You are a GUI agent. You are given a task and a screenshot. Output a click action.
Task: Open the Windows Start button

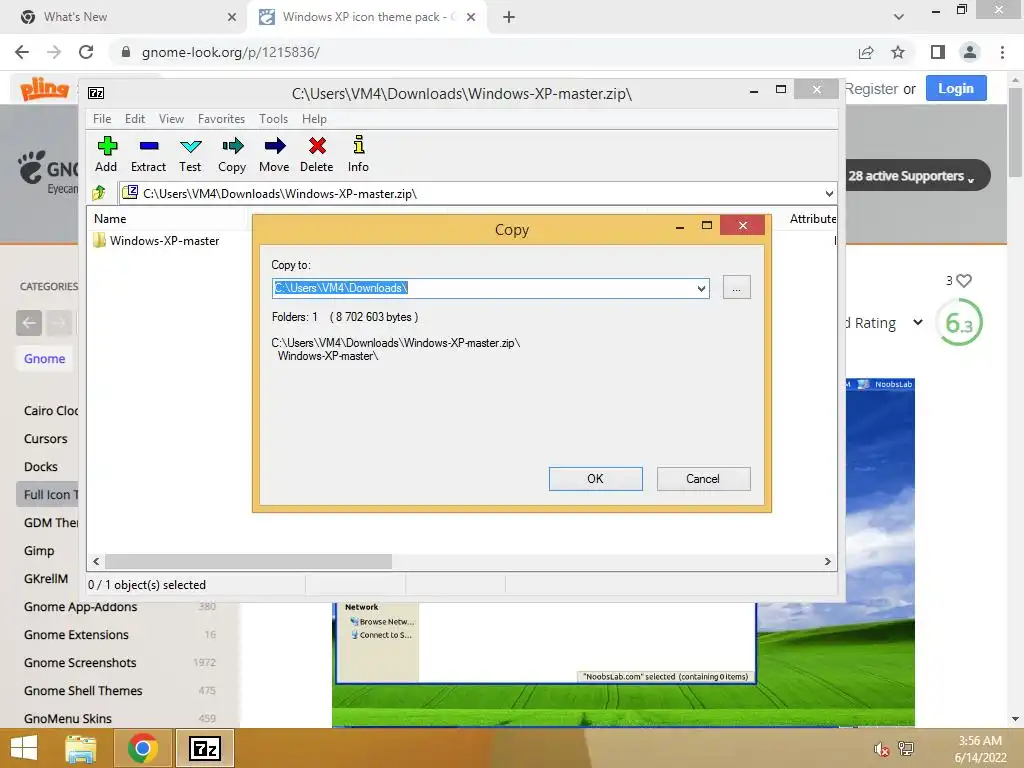click(24, 748)
